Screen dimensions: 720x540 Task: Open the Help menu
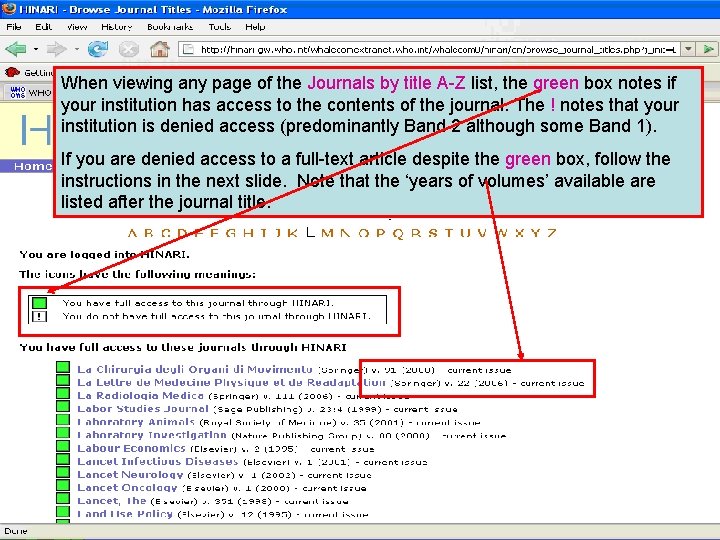[x=255, y=27]
